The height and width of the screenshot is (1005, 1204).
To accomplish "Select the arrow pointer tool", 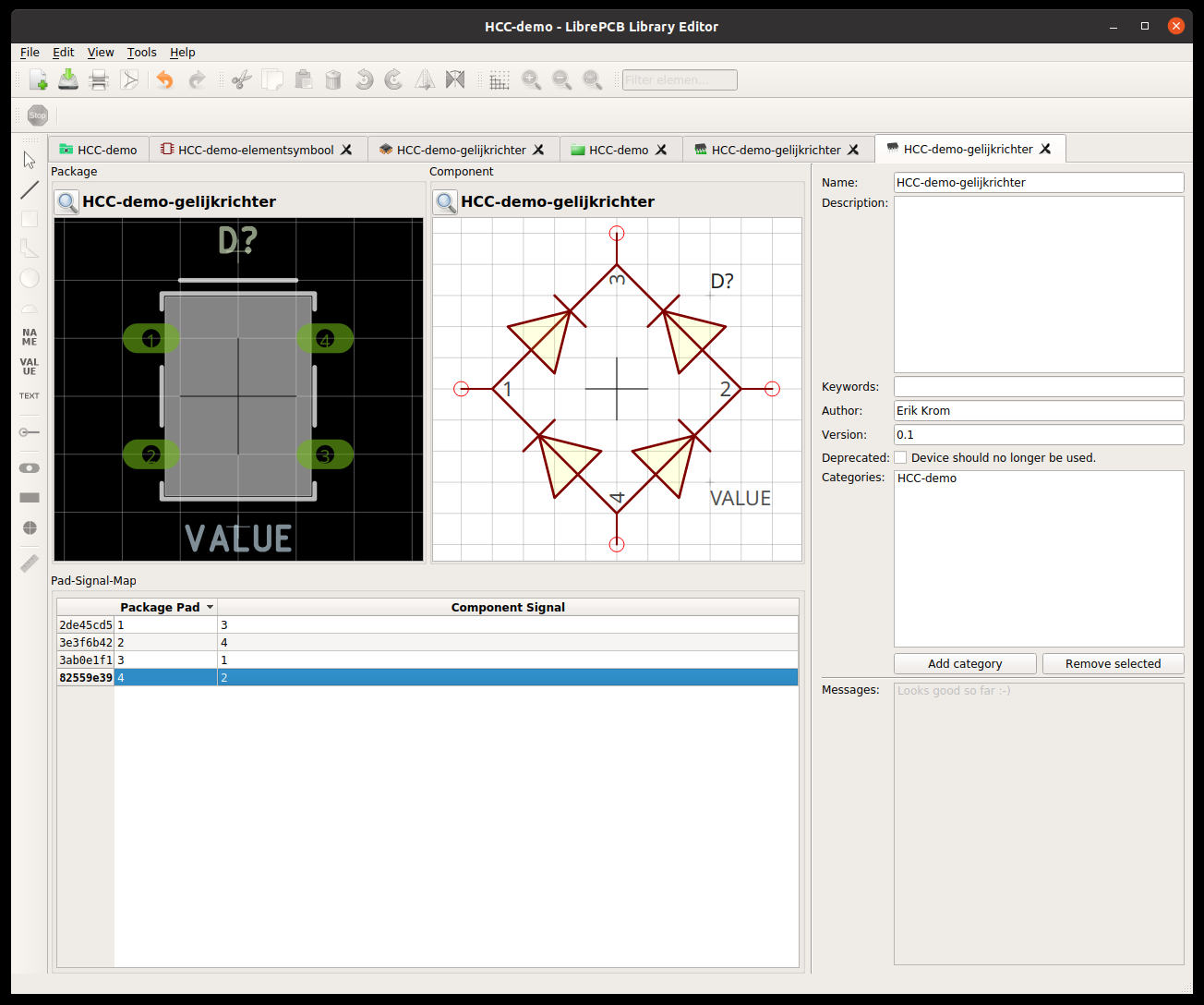I will (x=30, y=160).
